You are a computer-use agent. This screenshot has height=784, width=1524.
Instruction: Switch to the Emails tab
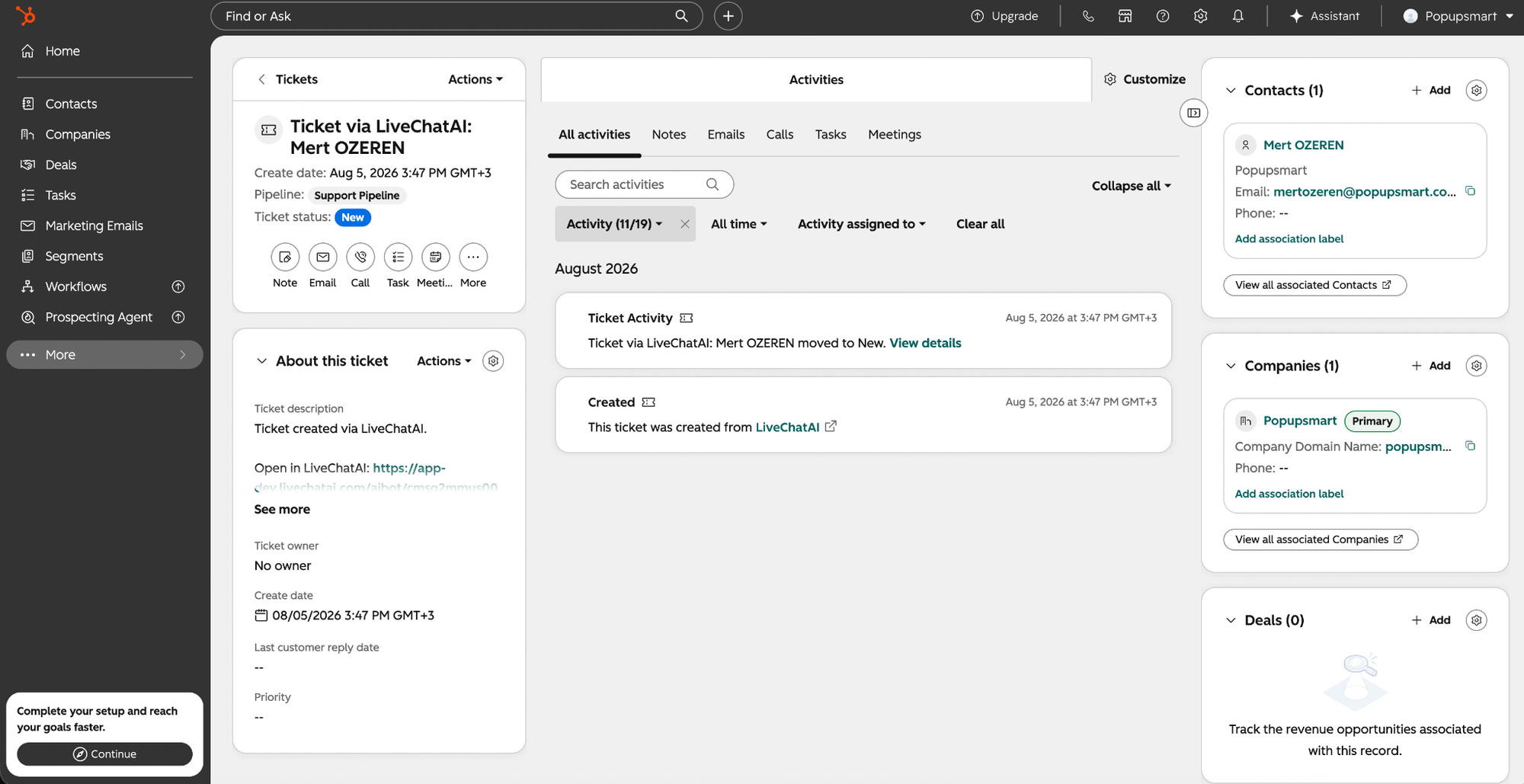click(x=726, y=134)
